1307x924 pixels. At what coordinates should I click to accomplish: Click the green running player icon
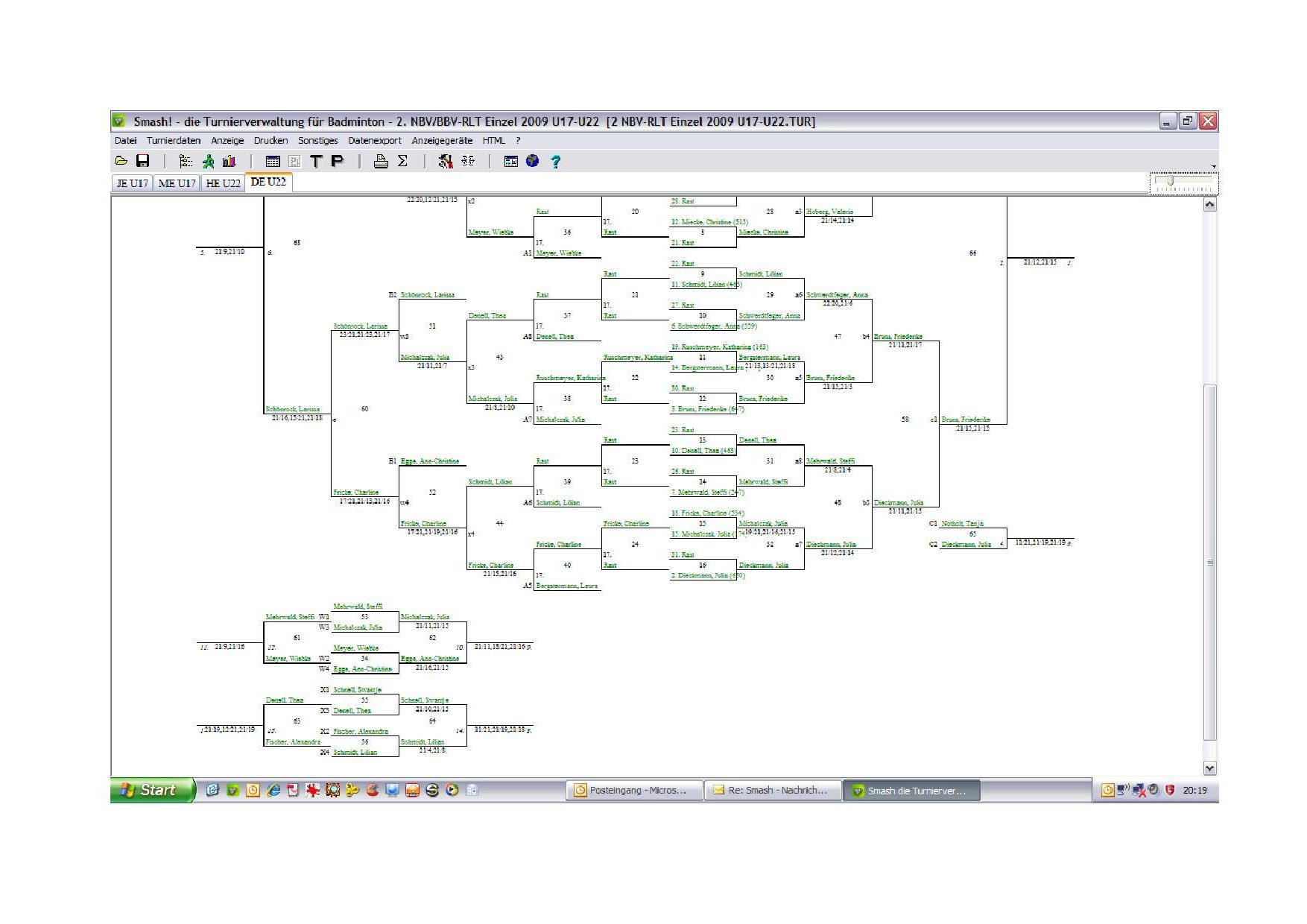pos(208,161)
